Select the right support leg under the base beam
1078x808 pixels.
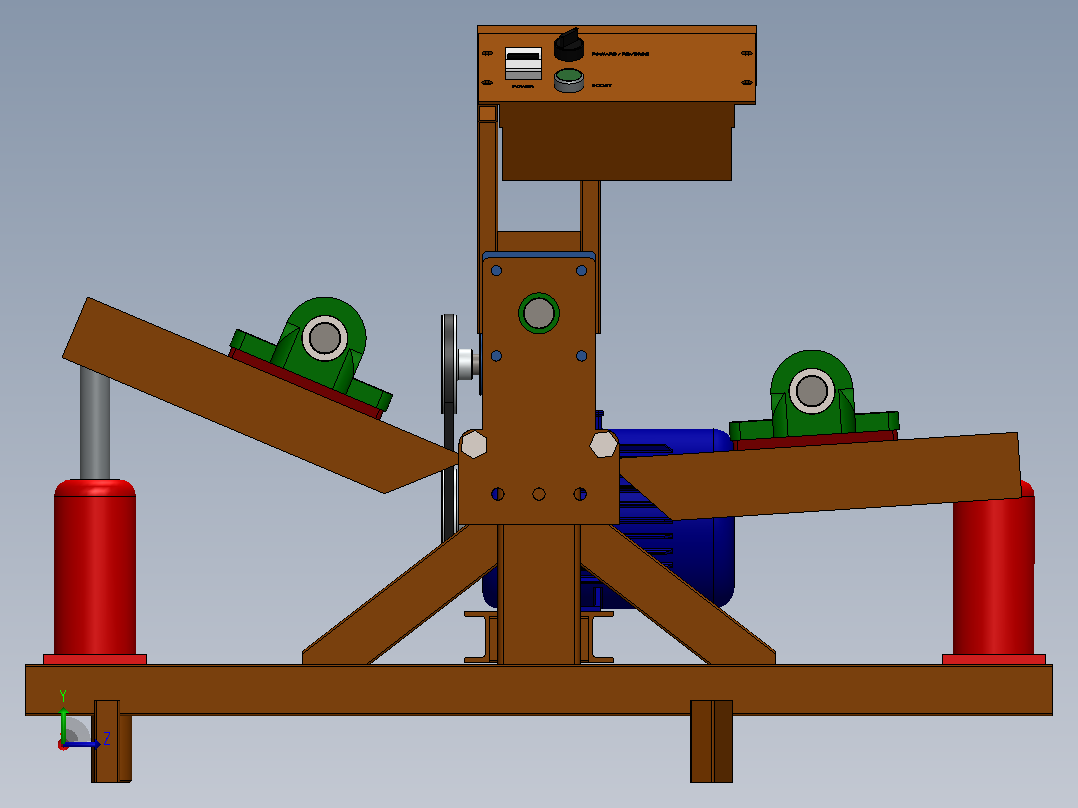coord(712,741)
